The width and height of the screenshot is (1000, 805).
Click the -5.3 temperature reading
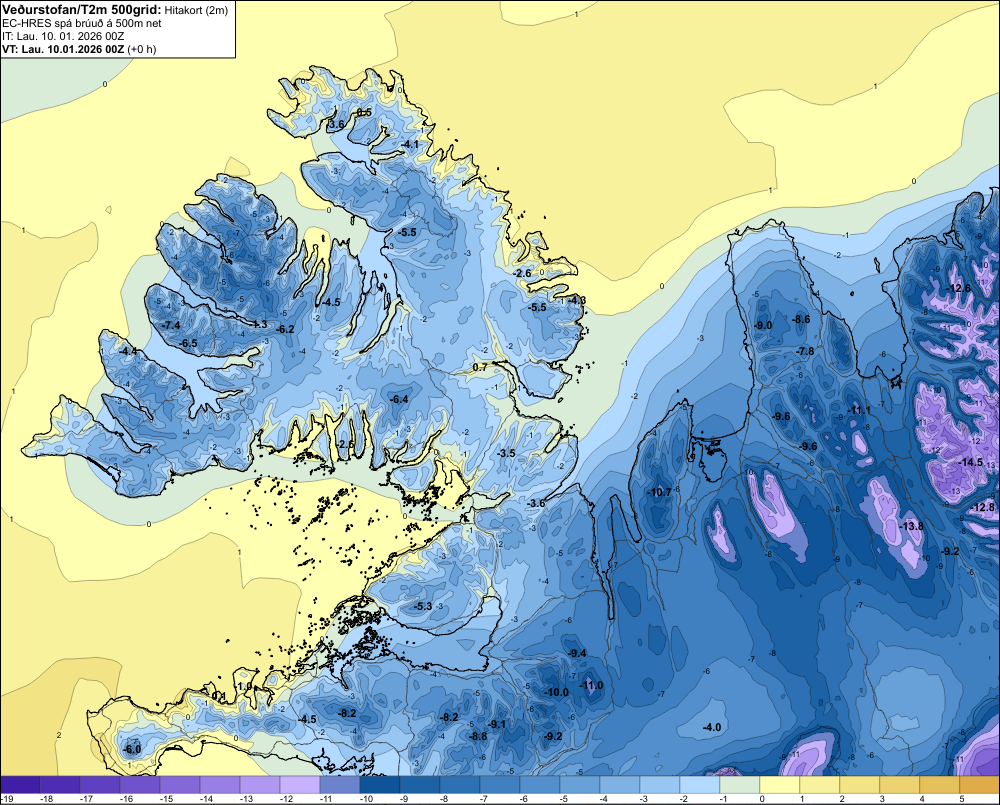coord(423,606)
